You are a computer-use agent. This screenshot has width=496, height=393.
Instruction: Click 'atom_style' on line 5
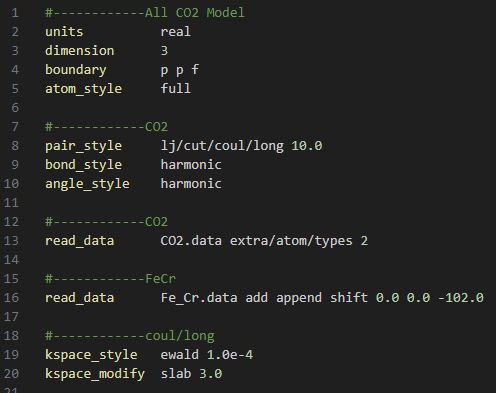(83, 89)
